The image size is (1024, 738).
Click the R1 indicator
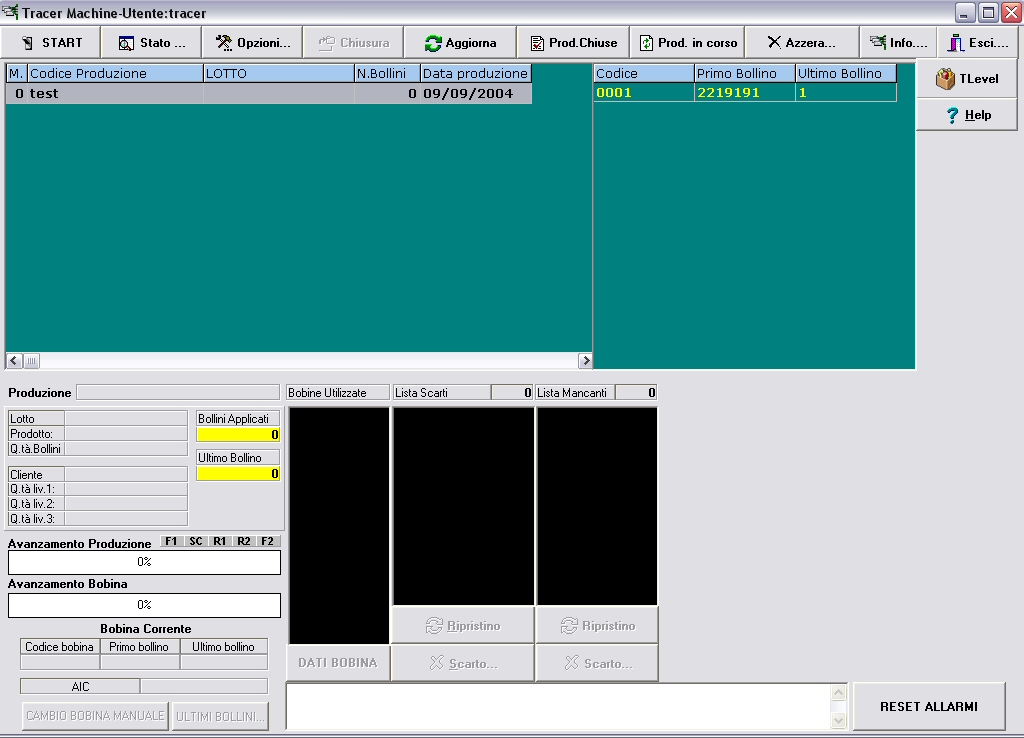coord(219,541)
